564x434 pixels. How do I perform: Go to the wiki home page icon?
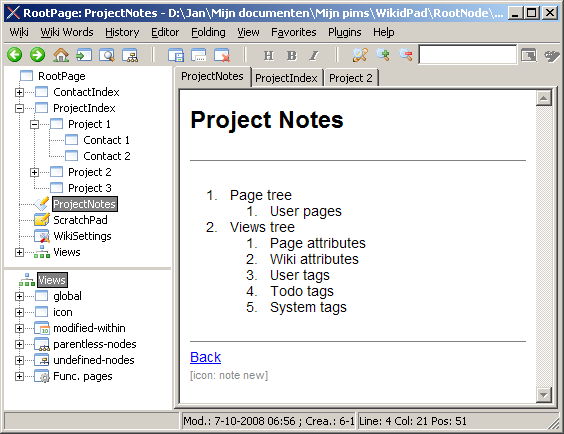pos(61,55)
